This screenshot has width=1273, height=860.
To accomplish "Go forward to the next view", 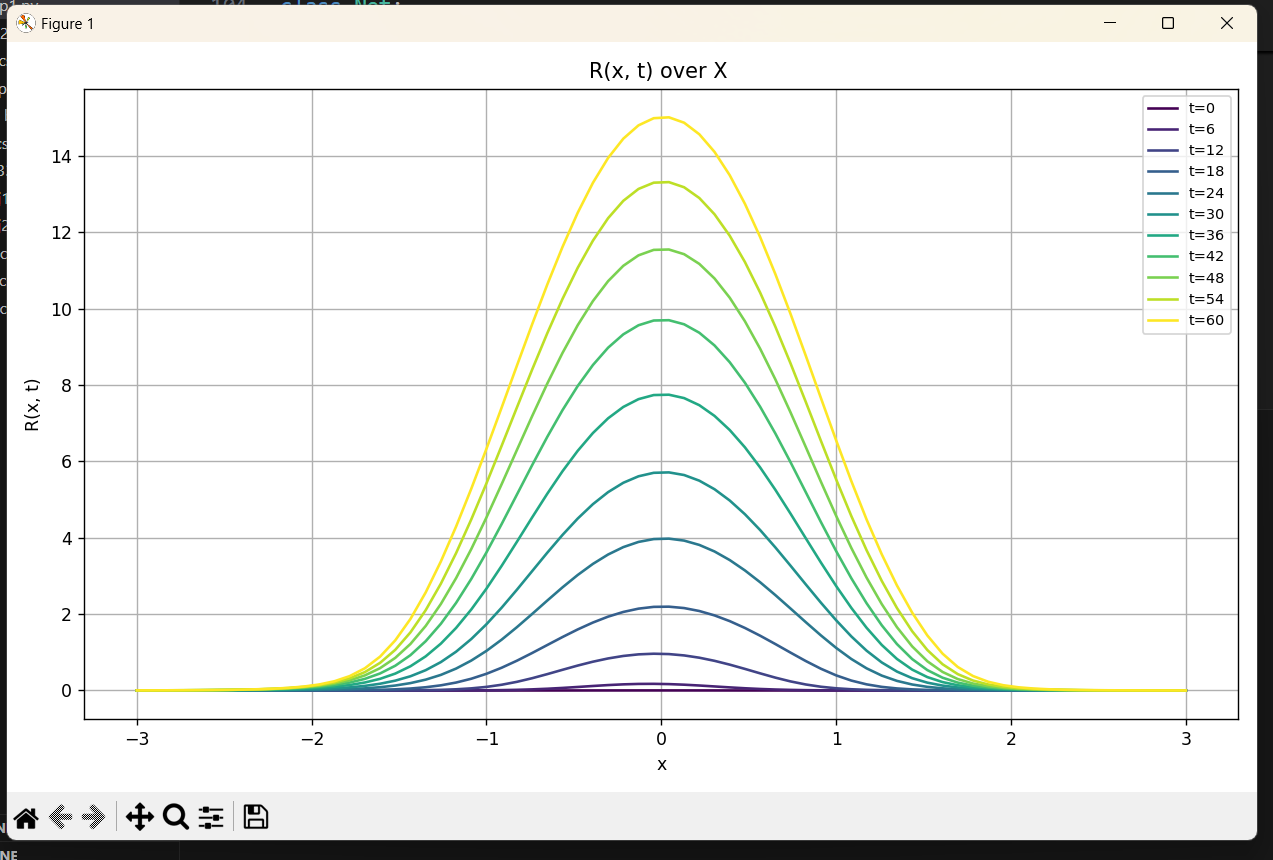I will [x=93, y=818].
